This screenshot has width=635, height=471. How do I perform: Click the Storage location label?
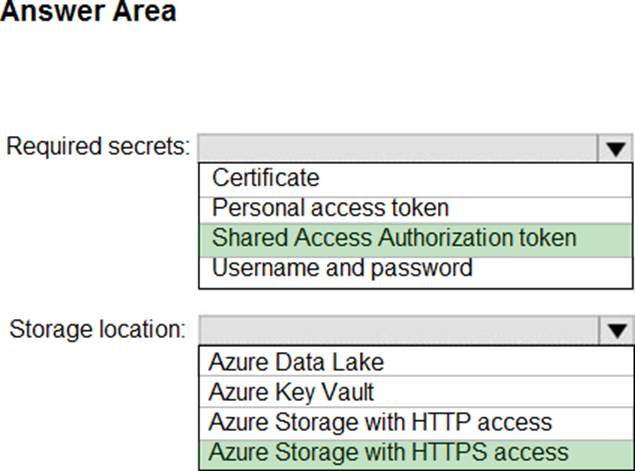click(97, 329)
